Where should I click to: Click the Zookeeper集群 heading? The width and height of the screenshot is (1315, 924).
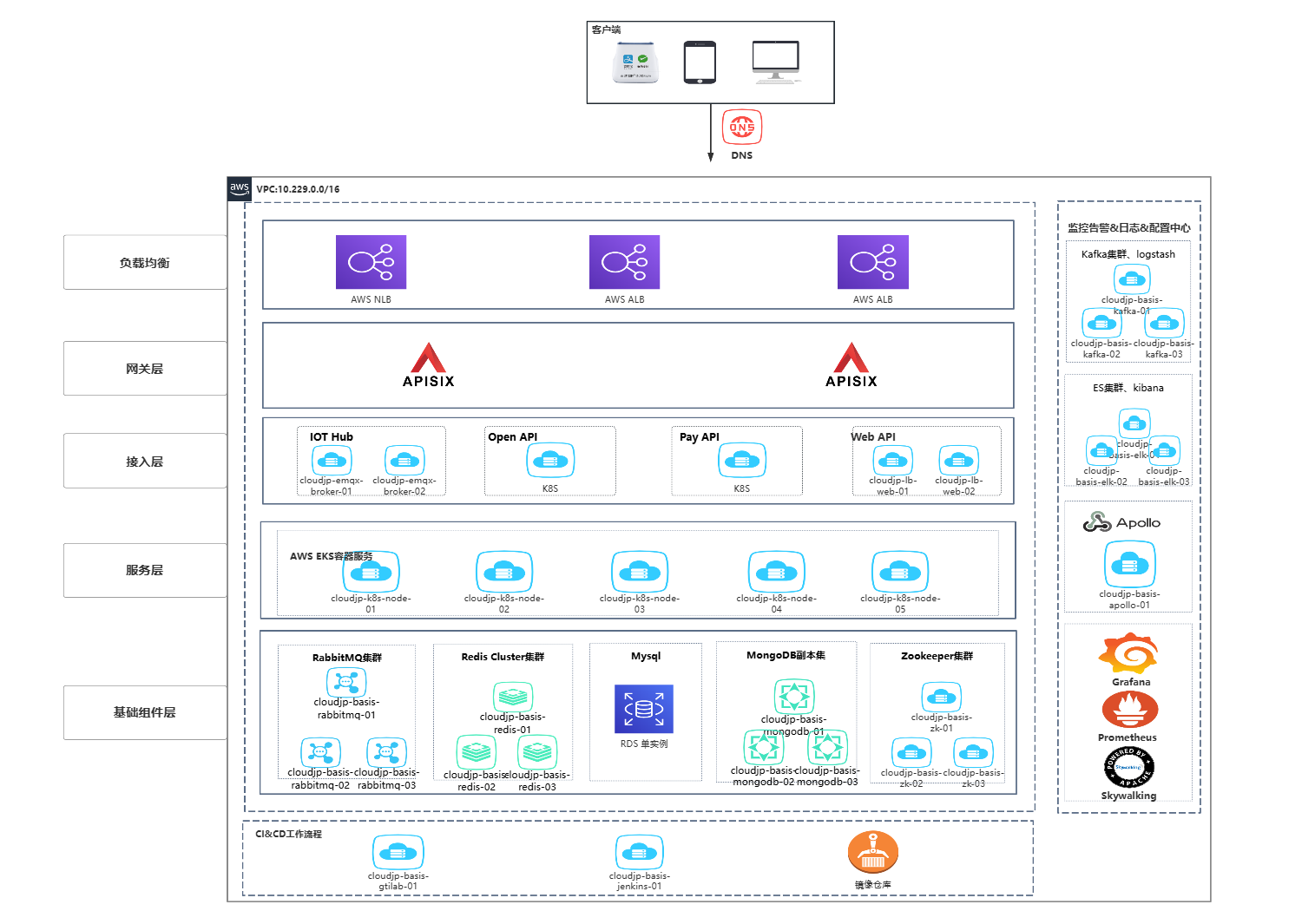pos(937,656)
